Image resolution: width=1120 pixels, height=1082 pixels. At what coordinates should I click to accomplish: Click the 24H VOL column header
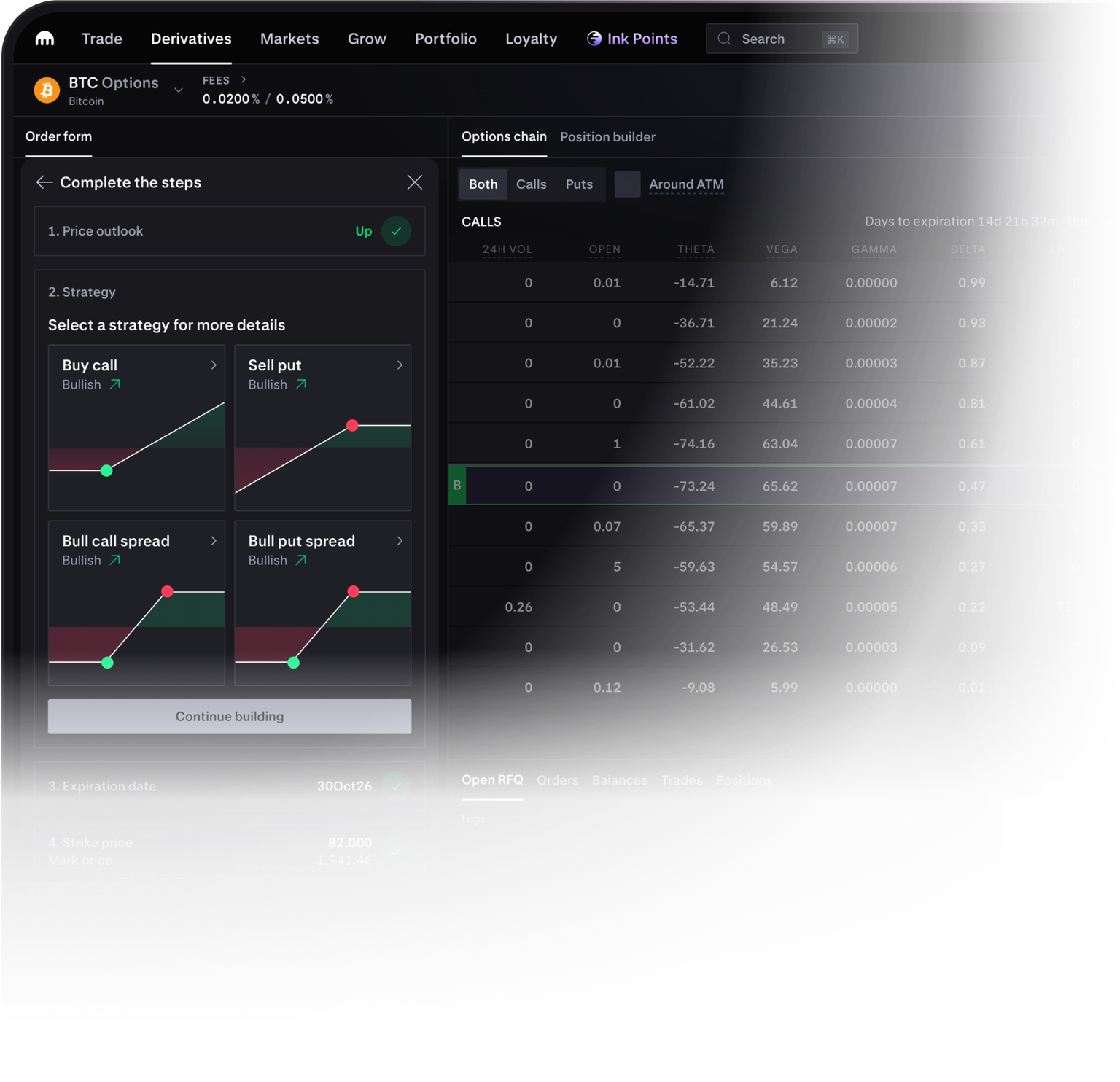click(x=507, y=249)
